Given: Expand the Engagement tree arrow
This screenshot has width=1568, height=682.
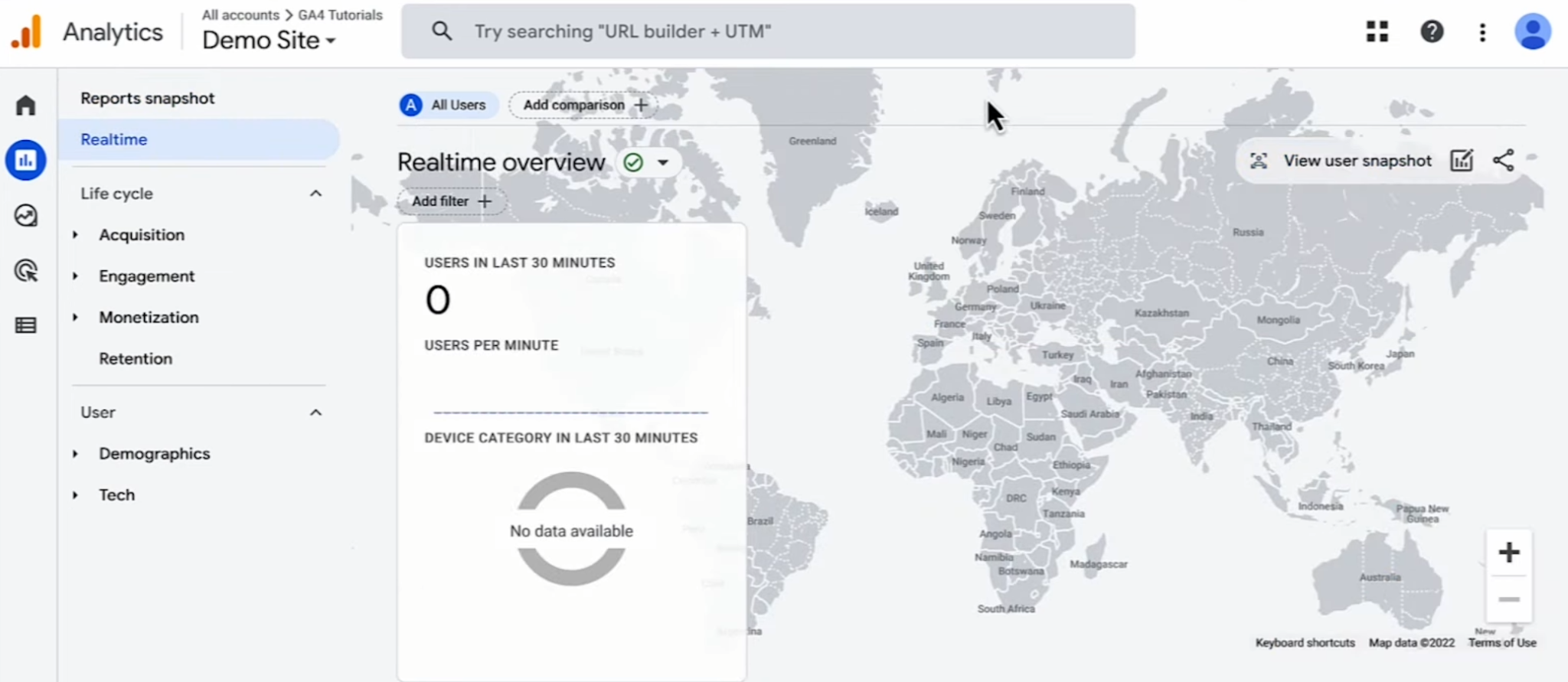Looking at the screenshot, I should point(75,276).
